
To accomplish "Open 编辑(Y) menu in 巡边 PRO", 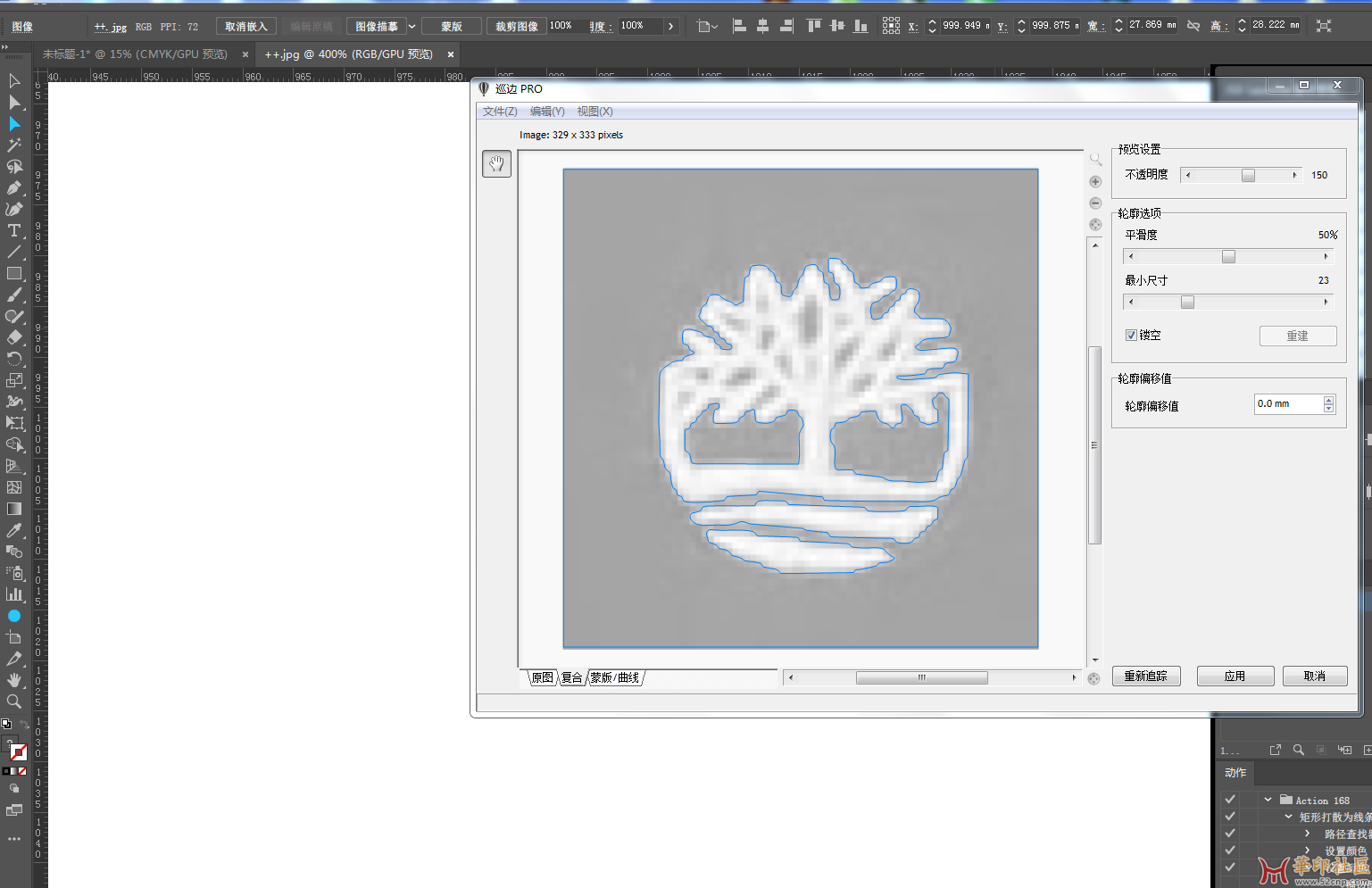I will coord(547,112).
